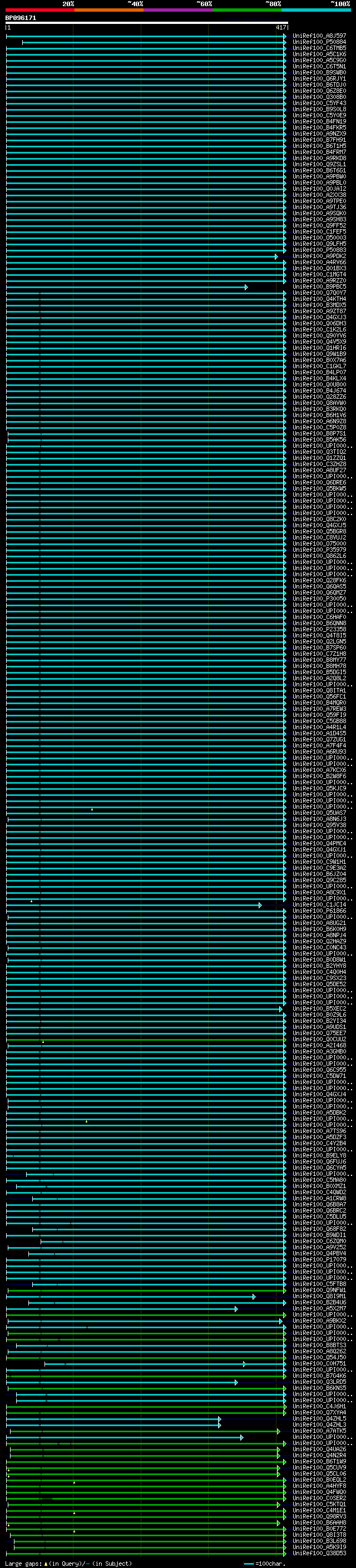
Task: Click the purple ~60% legend color bar
Action: point(177,10)
